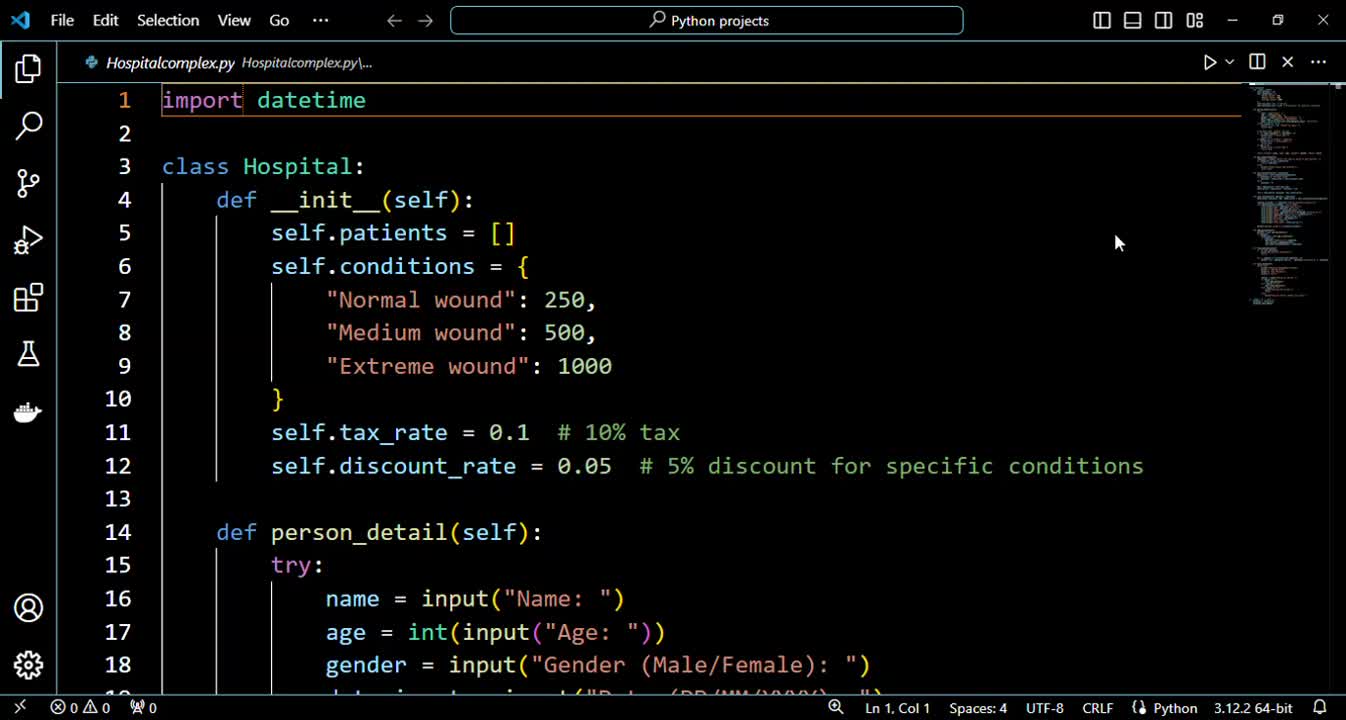Click the Run Python File play button
Screen dimensions: 1346x720
pyautogui.click(x=1210, y=62)
